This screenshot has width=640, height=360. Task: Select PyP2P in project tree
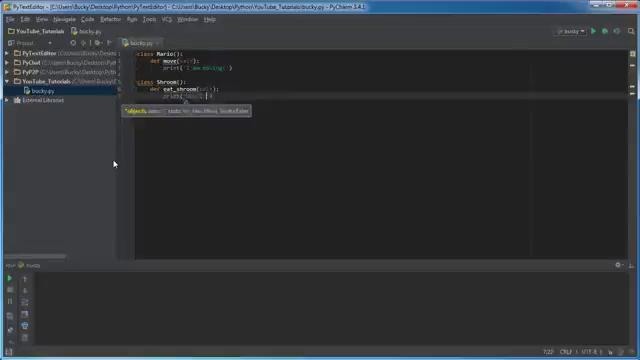(x=31, y=72)
